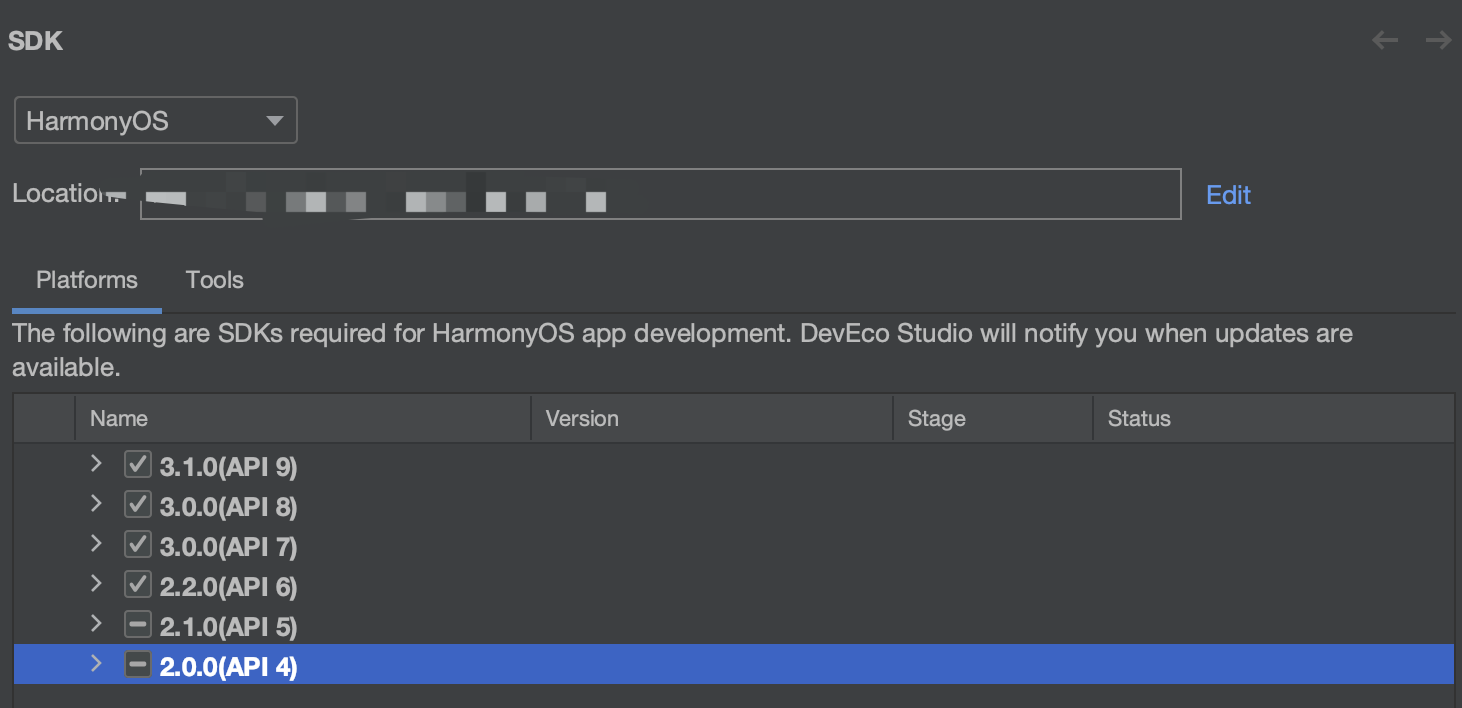Image resolution: width=1462 pixels, height=708 pixels.
Task: Click the Stage column header
Action: [x=993, y=418]
